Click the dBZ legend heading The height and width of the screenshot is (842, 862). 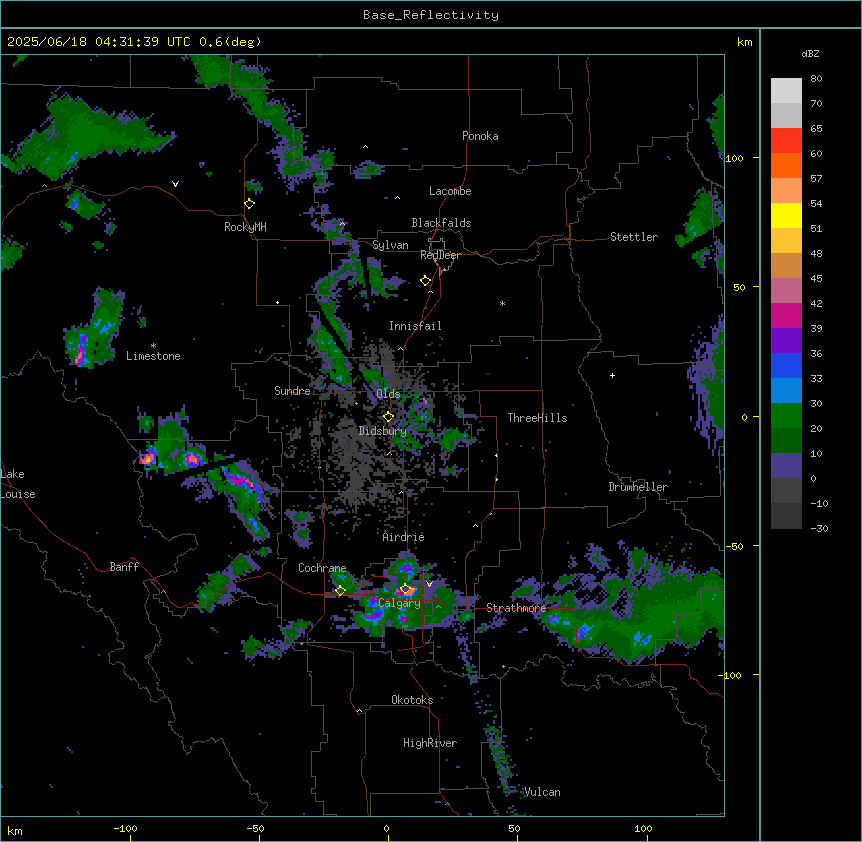pyautogui.click(x=810, y=54)
